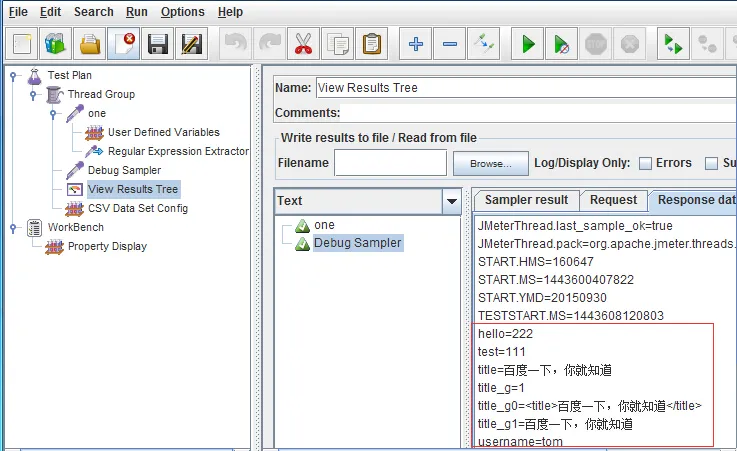Click the Paste clipboard icon
This screenshot has height=451, width=737.
[x=371, y=44]
